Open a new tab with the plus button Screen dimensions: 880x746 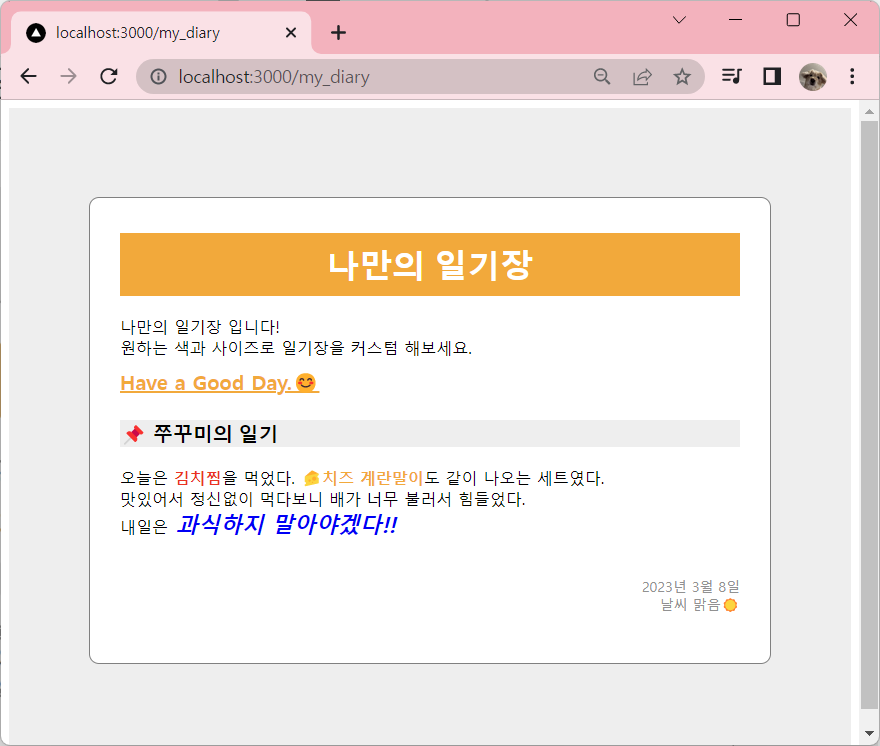click(338, 32)
